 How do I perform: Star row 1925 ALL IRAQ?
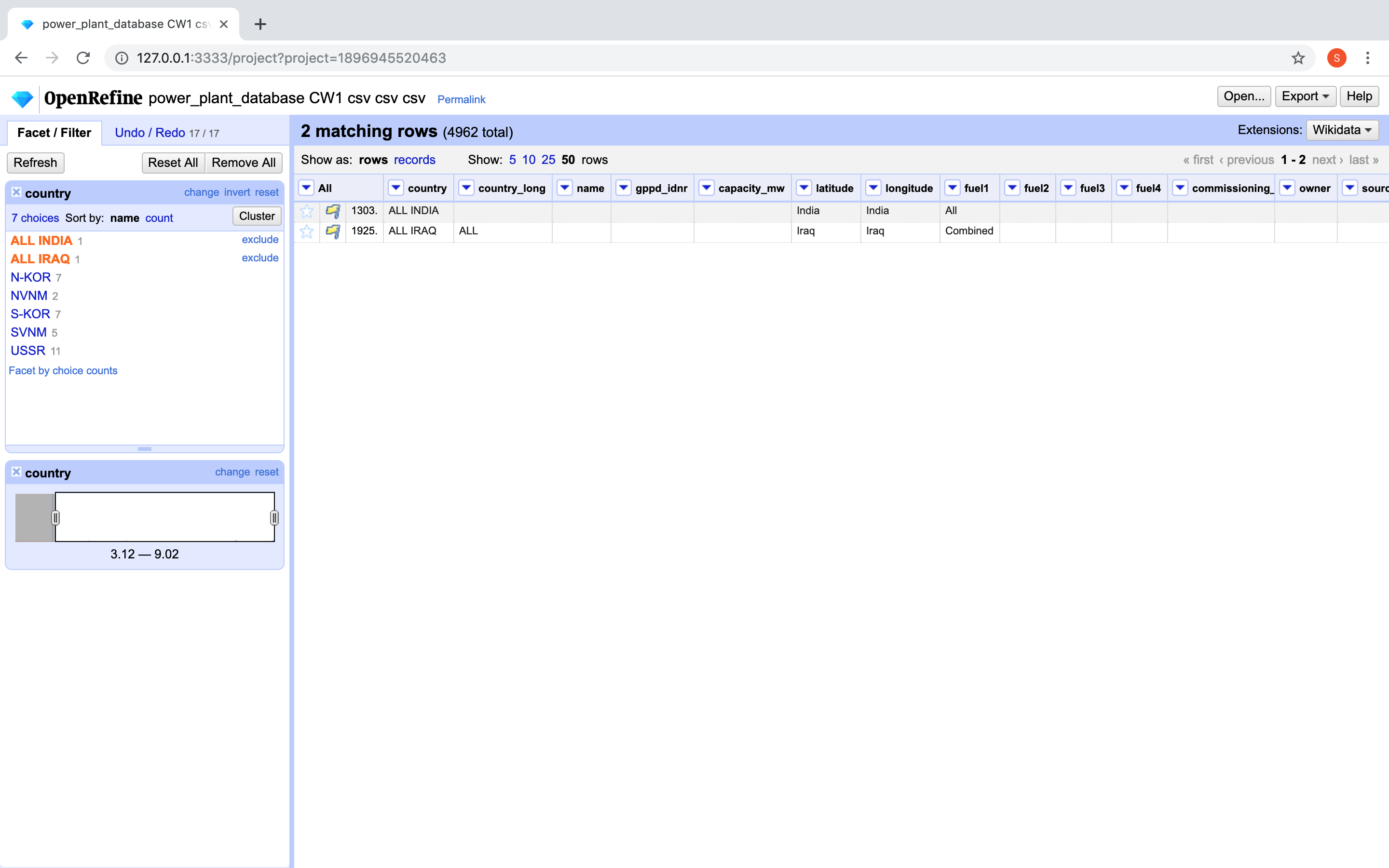[x=307, y=231]
